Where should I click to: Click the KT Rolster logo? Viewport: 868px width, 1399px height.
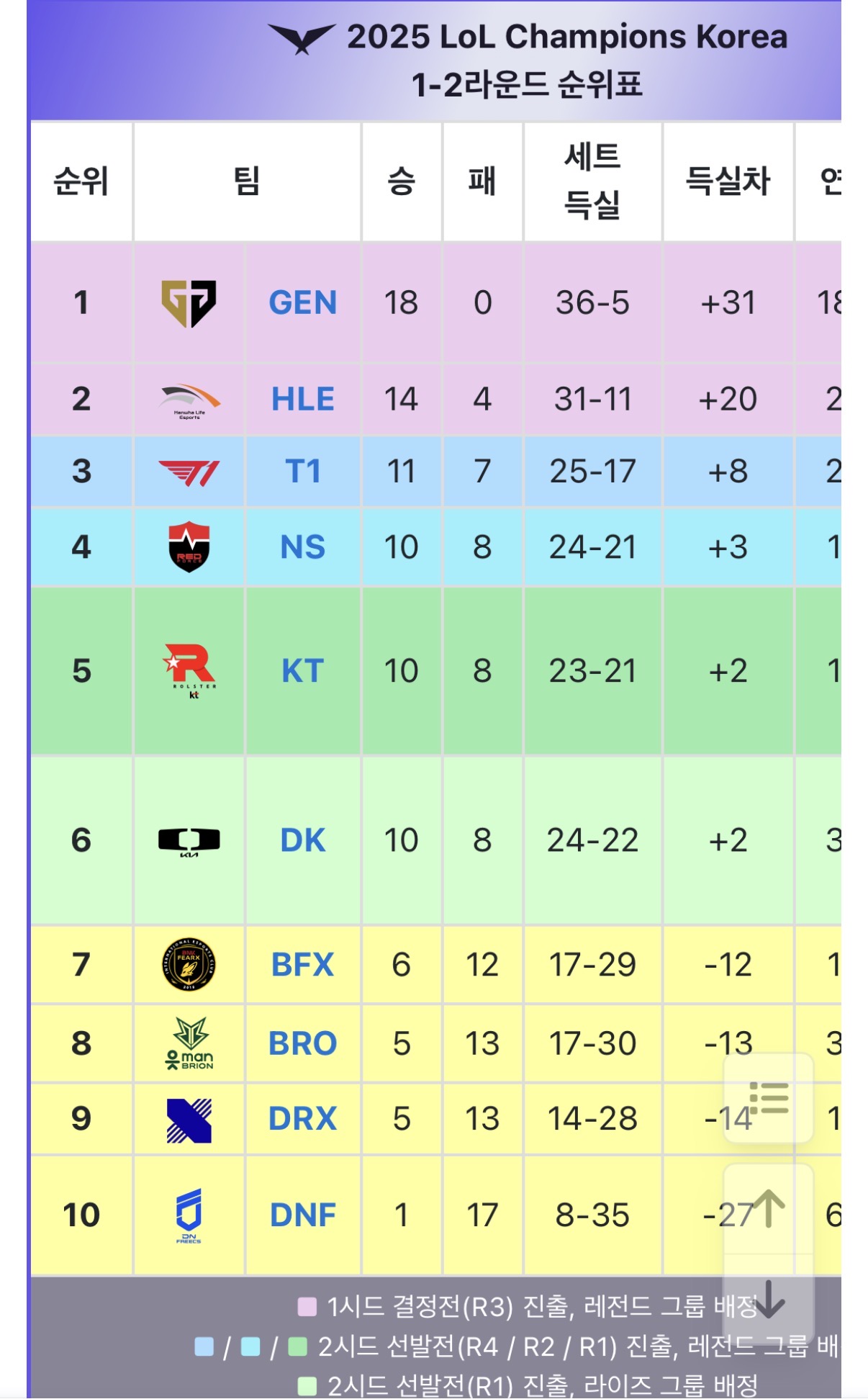coord(189,671)
